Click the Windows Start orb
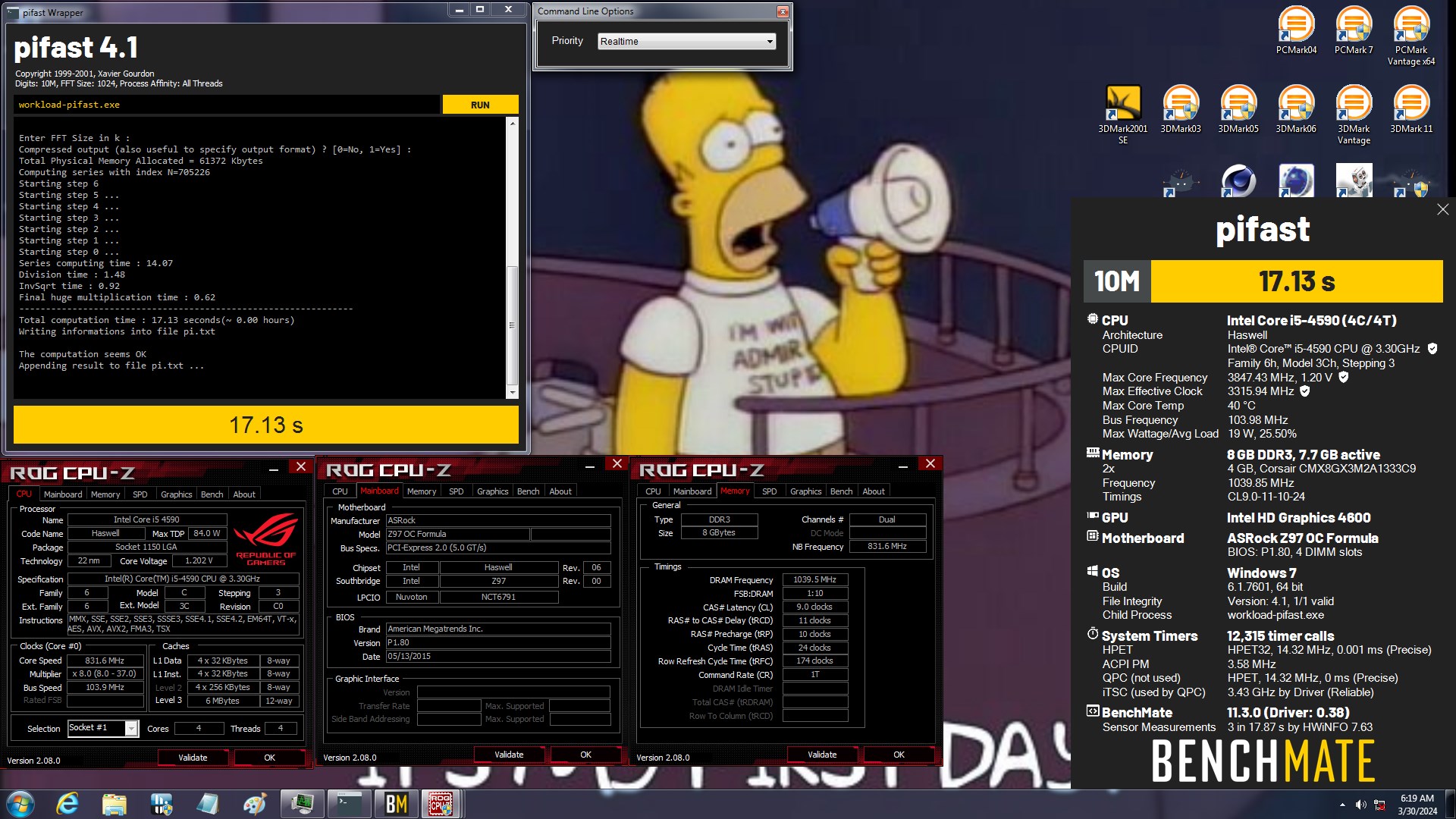 pos(20,804)
